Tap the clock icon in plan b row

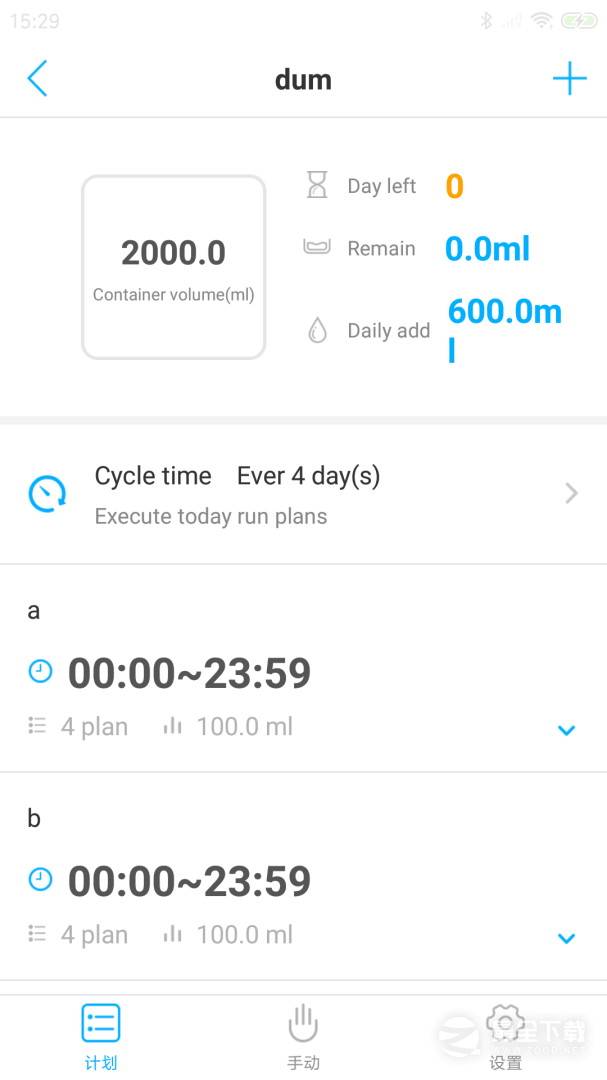tap(40, 879)
